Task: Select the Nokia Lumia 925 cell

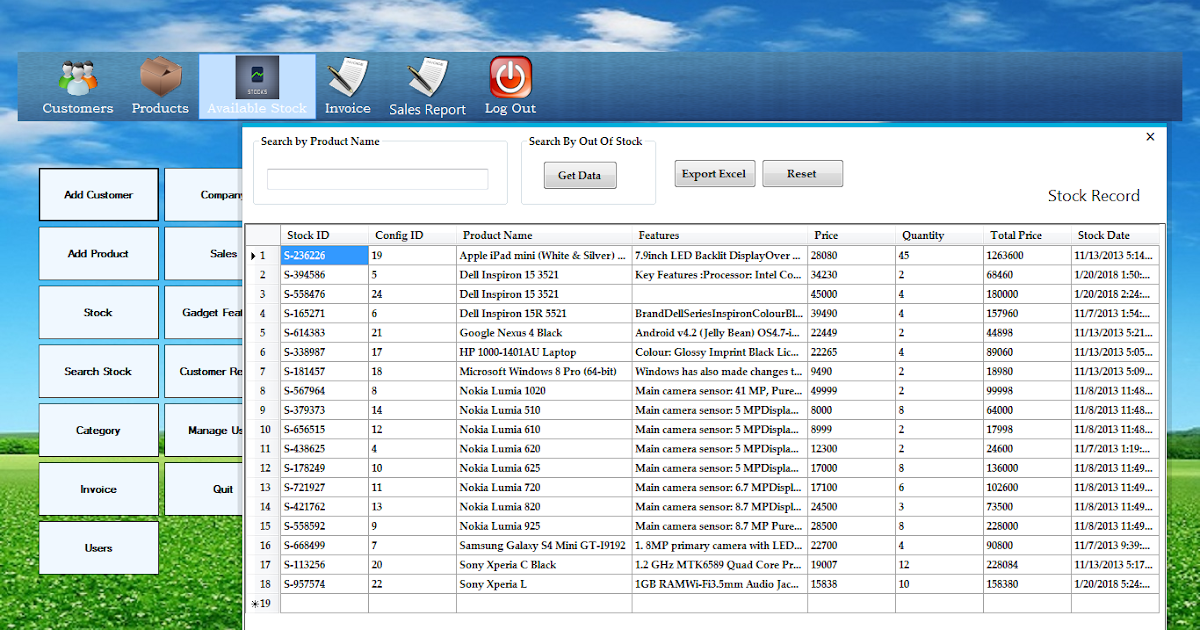Action: pyautogui.click(x=544, y=526)
